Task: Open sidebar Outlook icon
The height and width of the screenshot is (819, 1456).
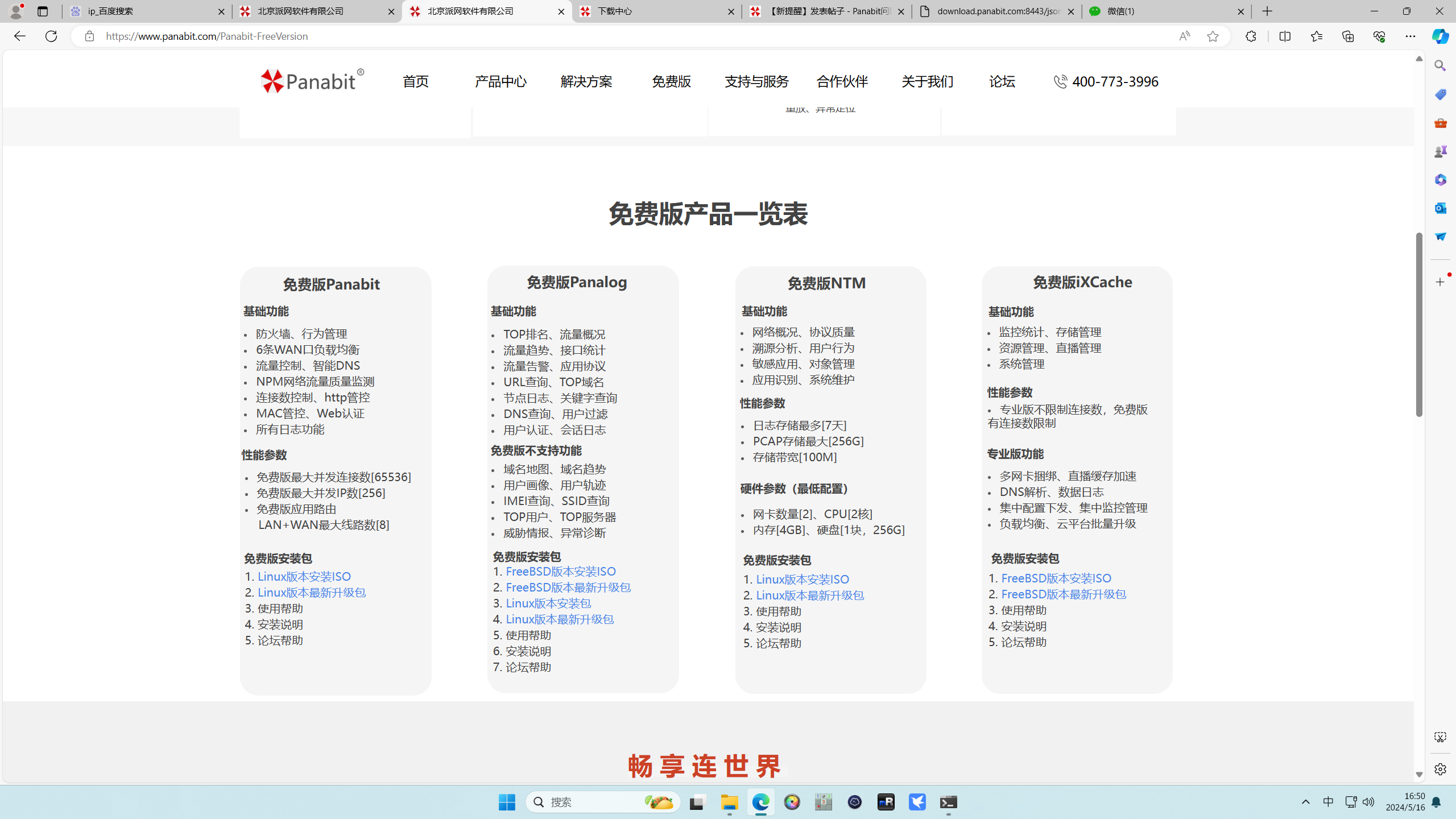Action: [x=1440, y=208]
